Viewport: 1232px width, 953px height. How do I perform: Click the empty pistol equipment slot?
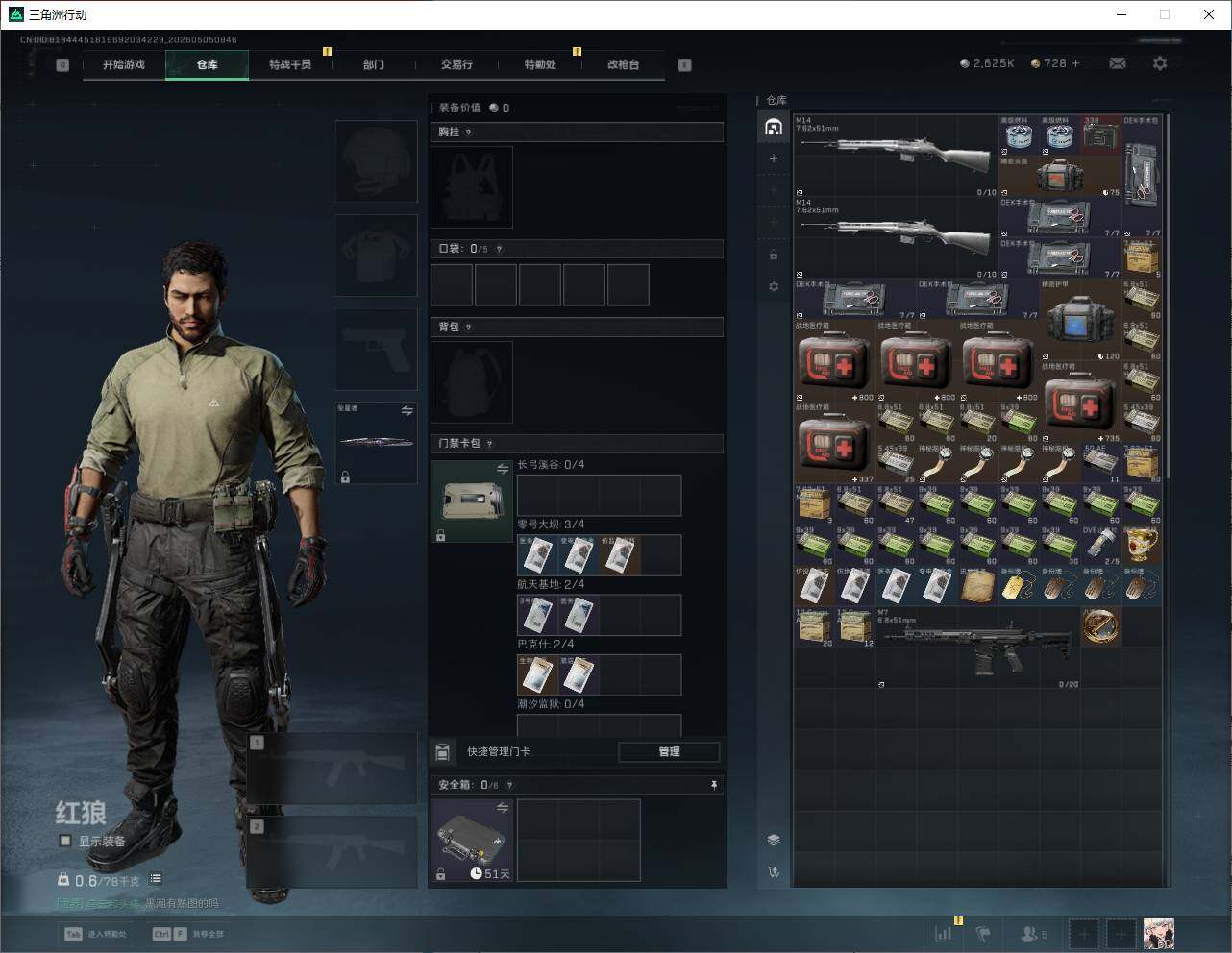tap(376, 350)
